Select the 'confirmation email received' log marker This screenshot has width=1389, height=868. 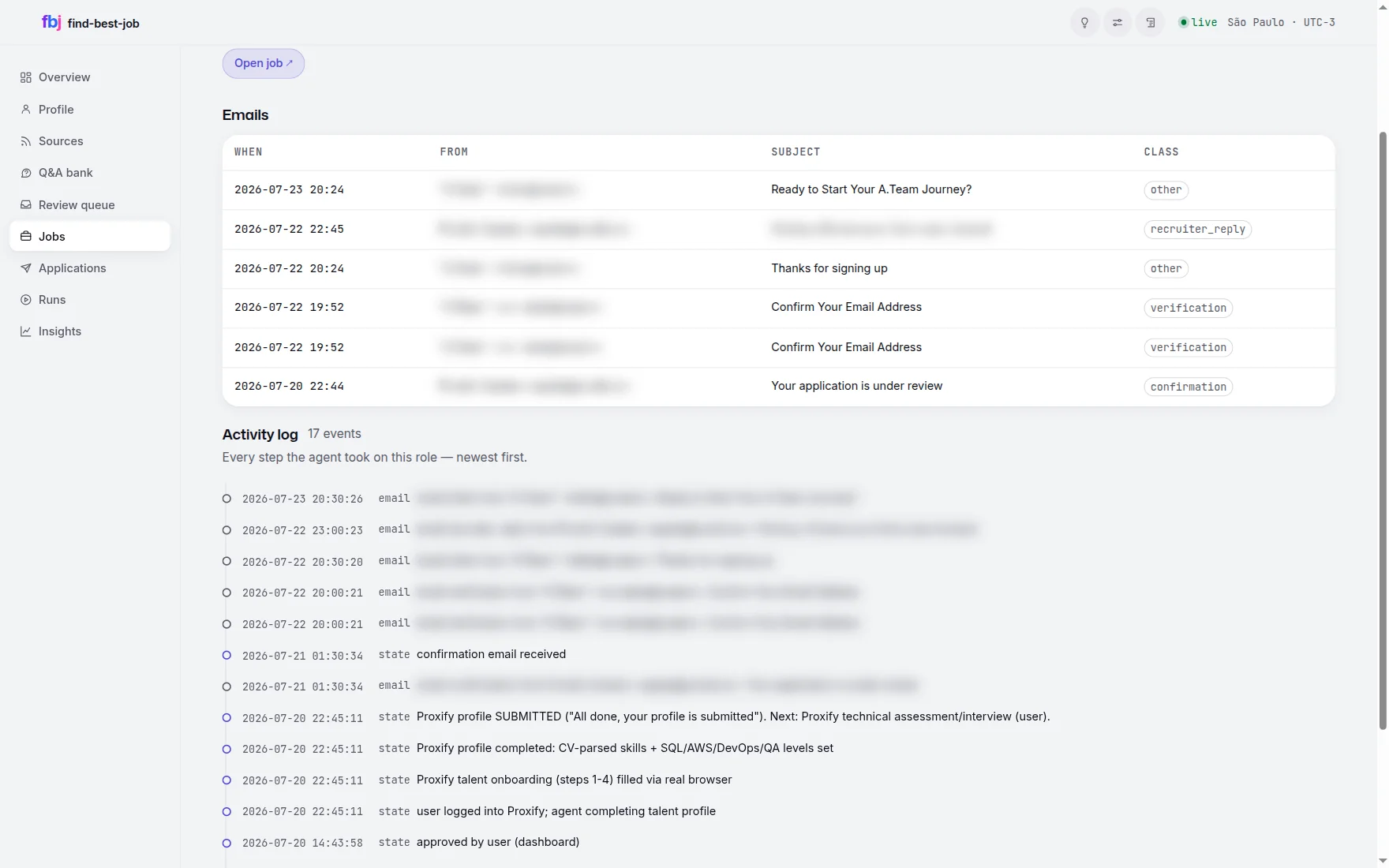coord(227,655)
